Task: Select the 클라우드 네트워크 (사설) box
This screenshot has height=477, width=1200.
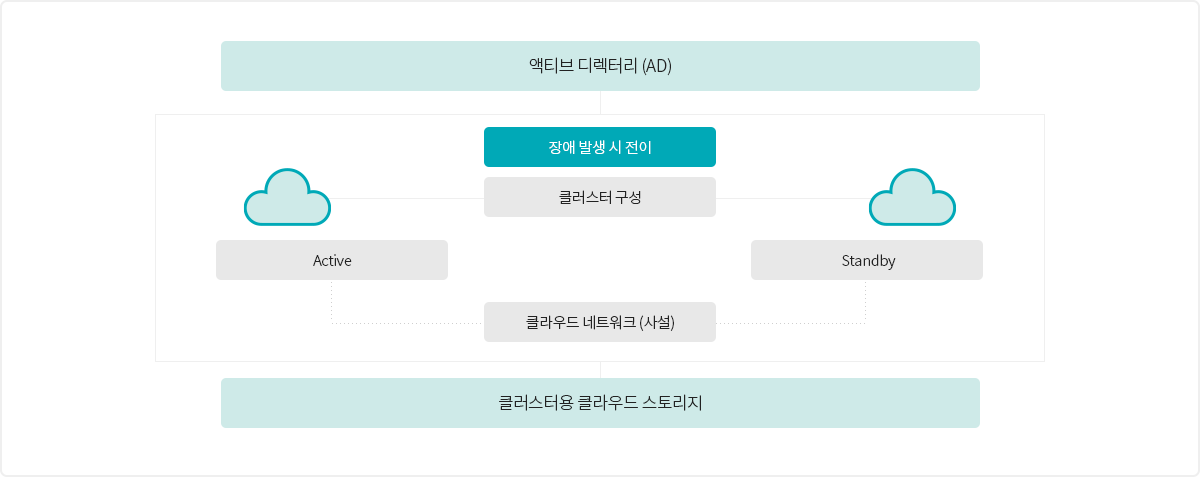Action: (600, 322)
